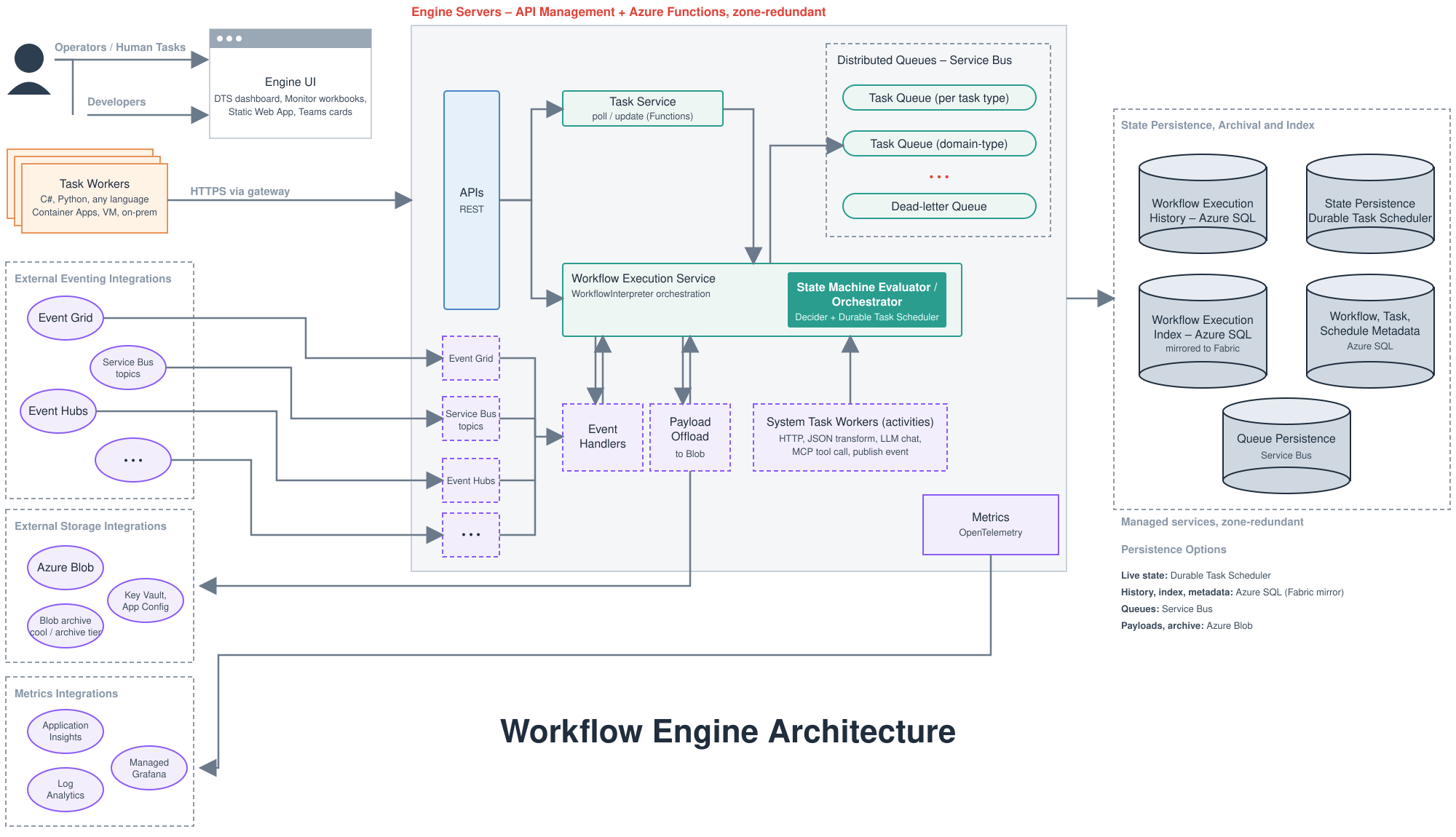Click the Task Queue (domain-type) pill
The image size is (1456, 837).
(x=939, y=143)
